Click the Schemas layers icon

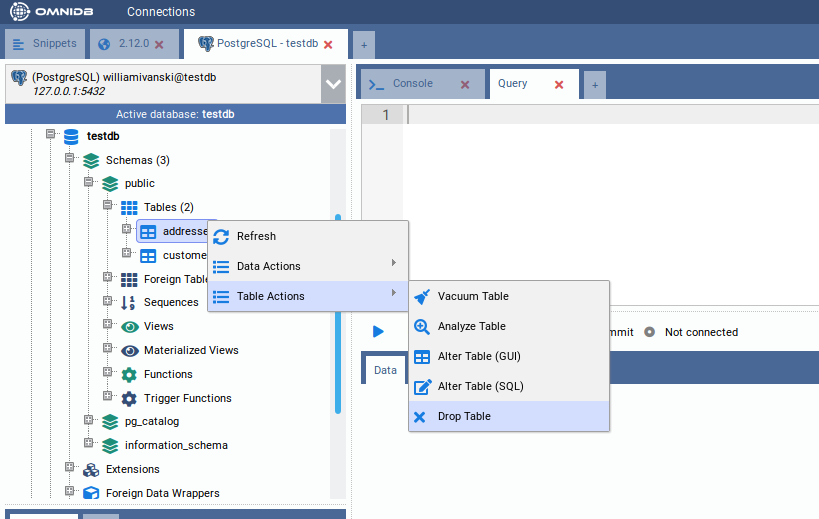click(x=91, y=160)
